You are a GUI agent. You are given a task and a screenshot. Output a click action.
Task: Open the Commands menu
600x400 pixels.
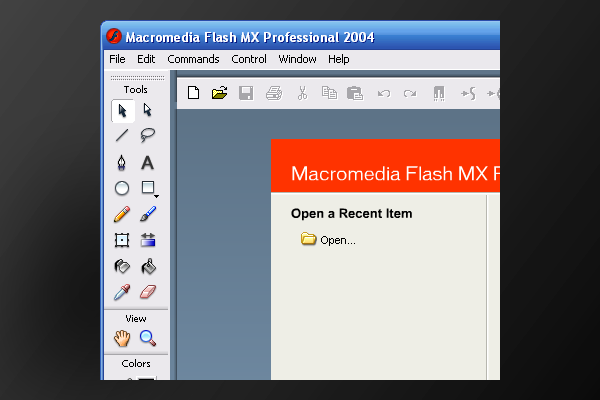pos(193,59)
